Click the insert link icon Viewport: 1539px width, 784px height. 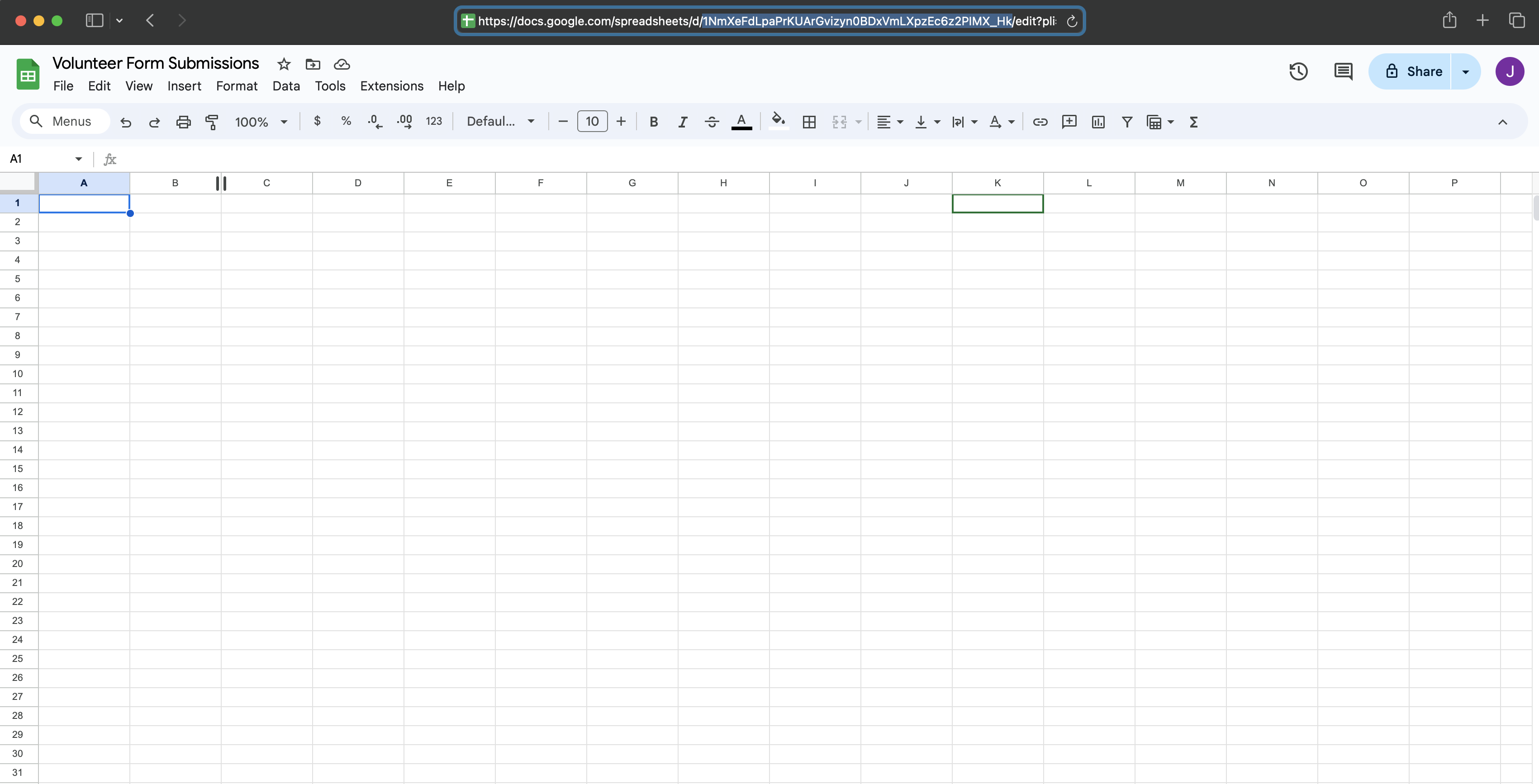1040,122
